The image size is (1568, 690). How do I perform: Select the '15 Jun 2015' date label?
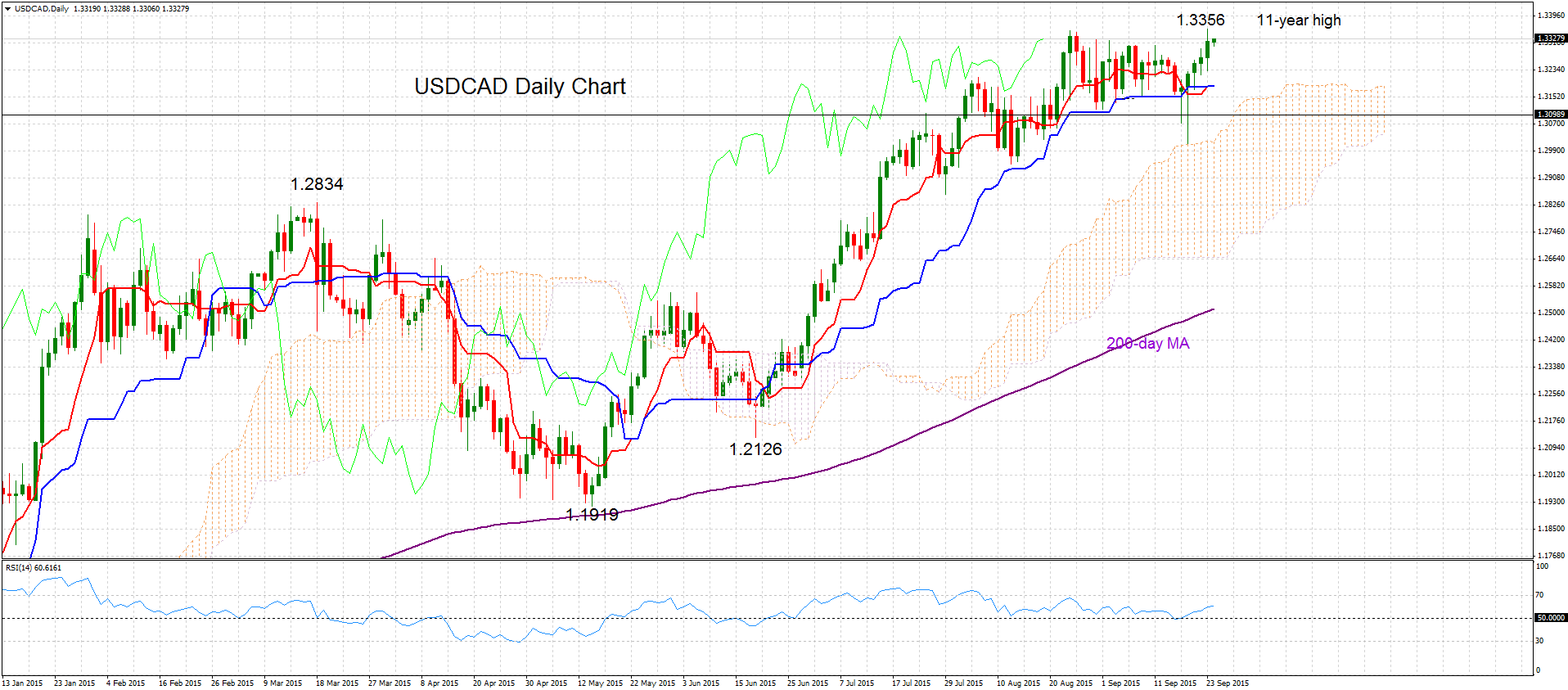tap(755, 683)
